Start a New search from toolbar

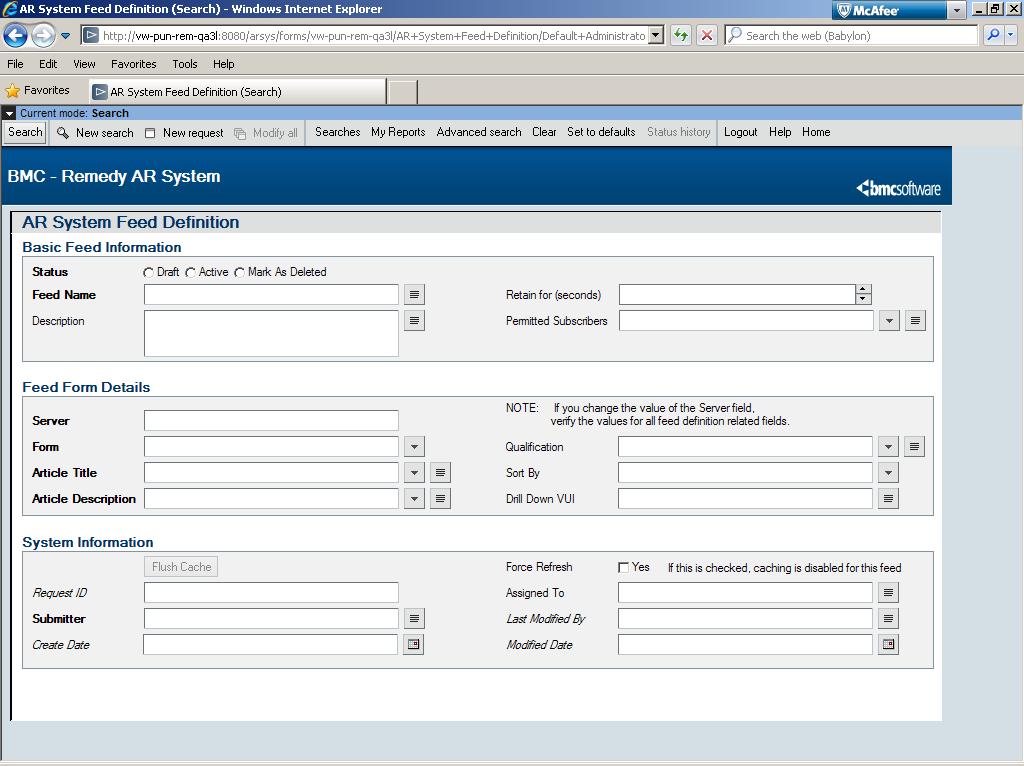tap(95, 133)
